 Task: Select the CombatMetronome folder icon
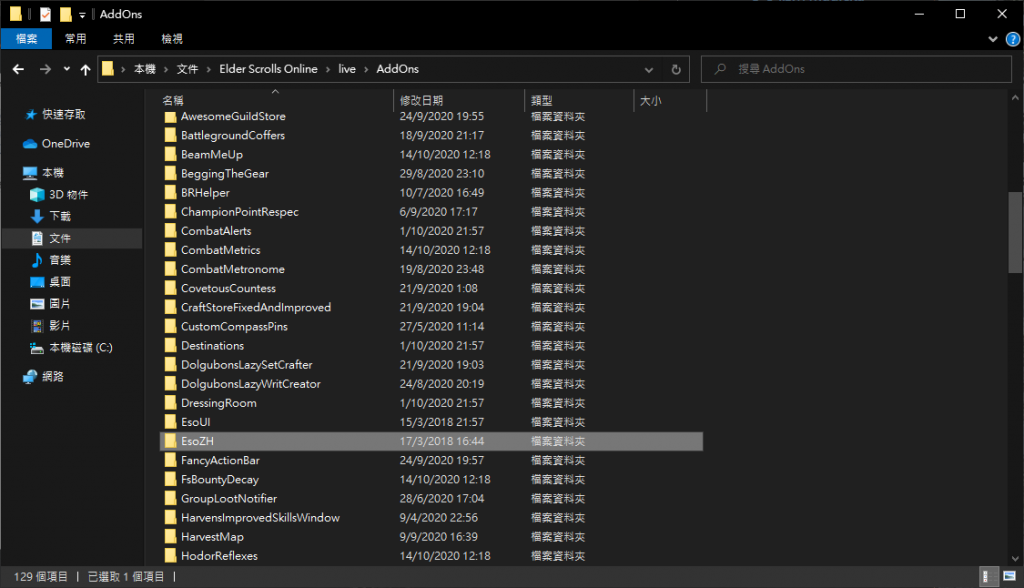tap(170, 269)
